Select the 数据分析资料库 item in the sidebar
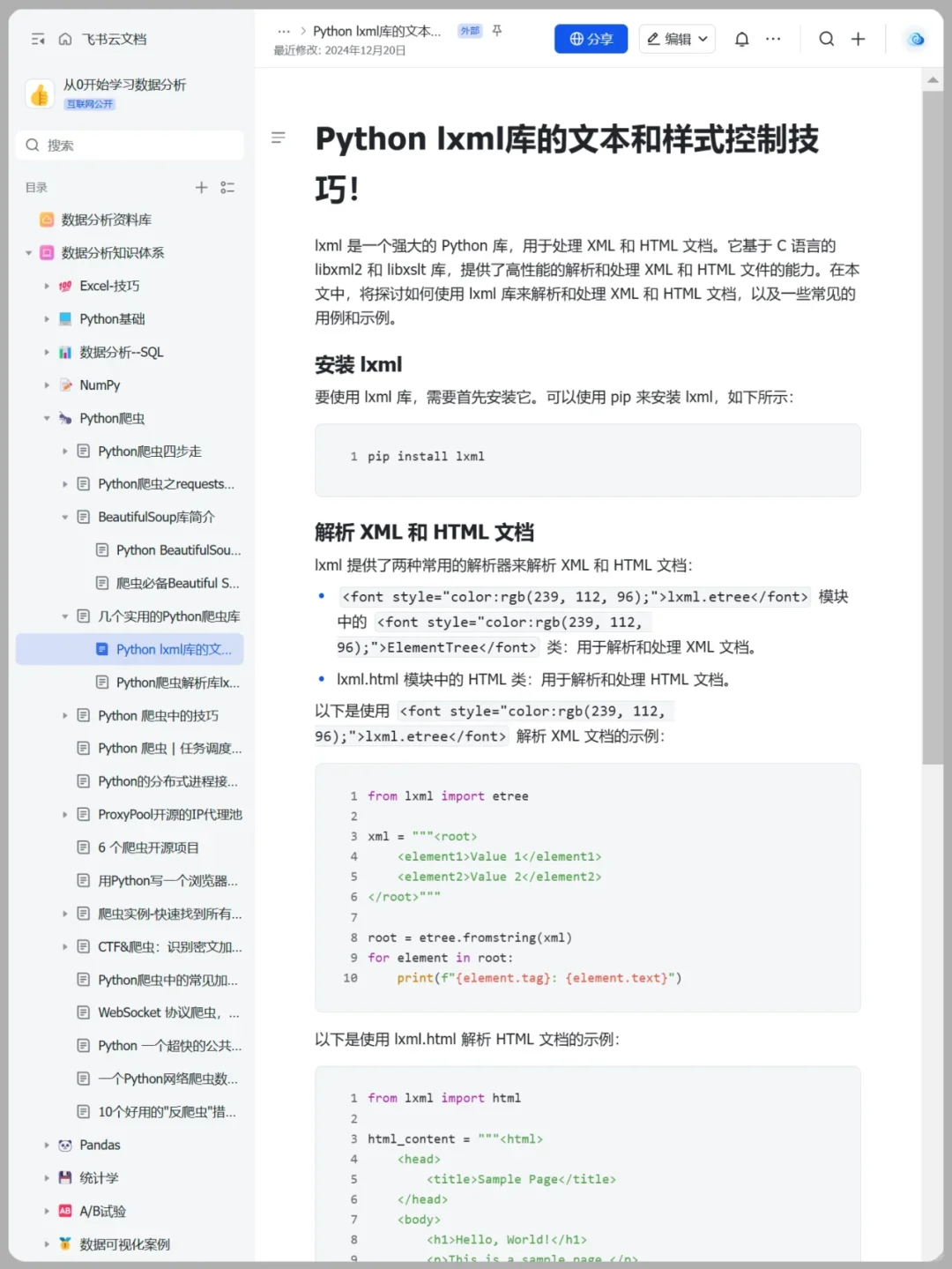The image size is (952, 1269). pyautogui.click(x=106, y=220)
